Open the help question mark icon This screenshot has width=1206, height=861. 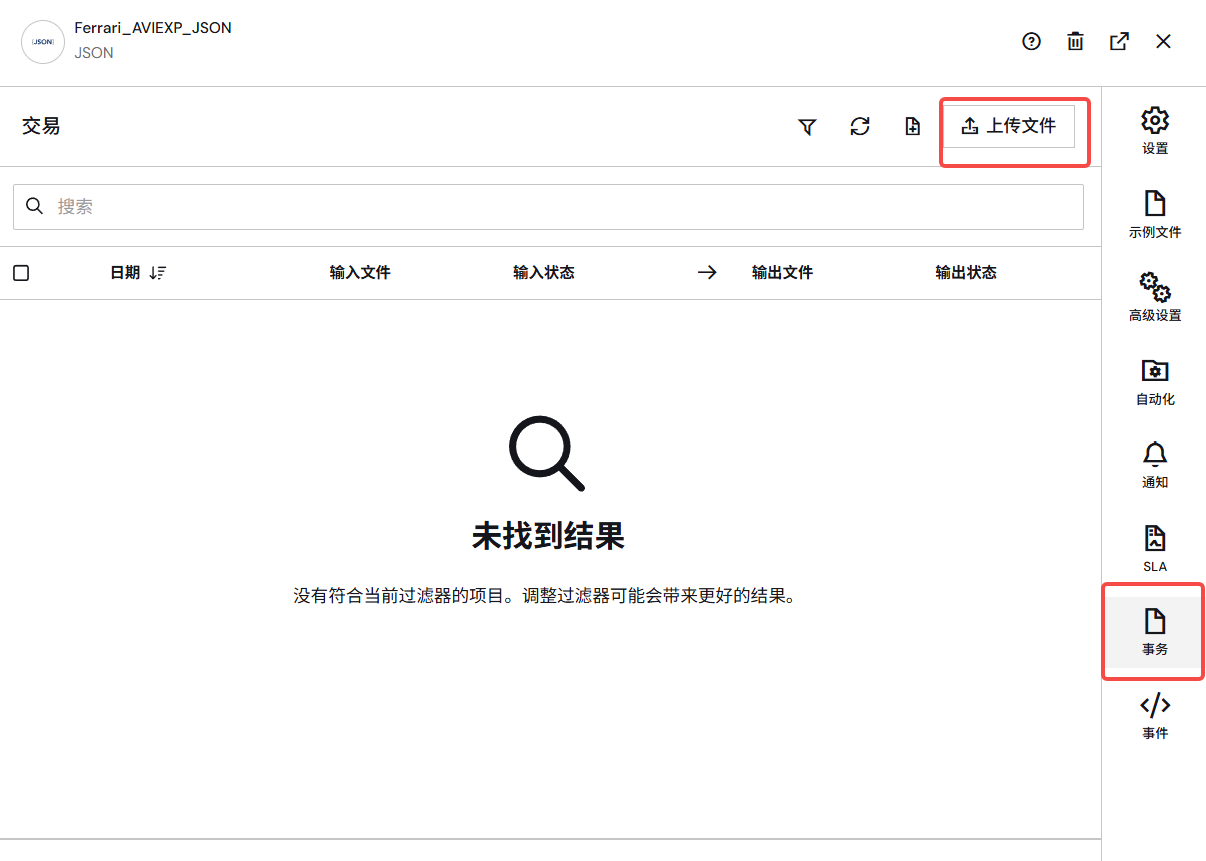(x=1031, y=41)
